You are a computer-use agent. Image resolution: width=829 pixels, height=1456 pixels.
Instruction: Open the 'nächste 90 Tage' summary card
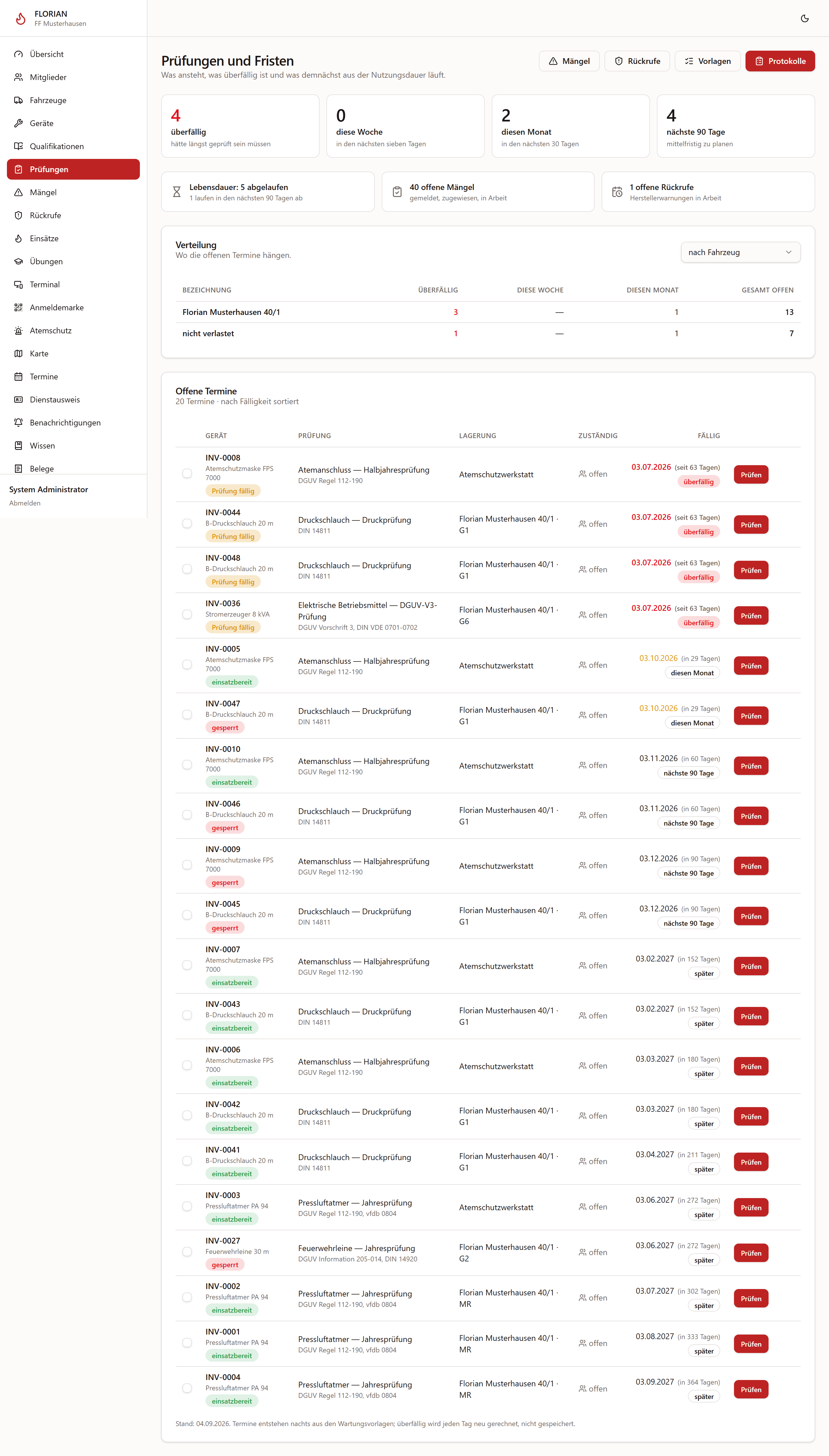tap(736, 126)
